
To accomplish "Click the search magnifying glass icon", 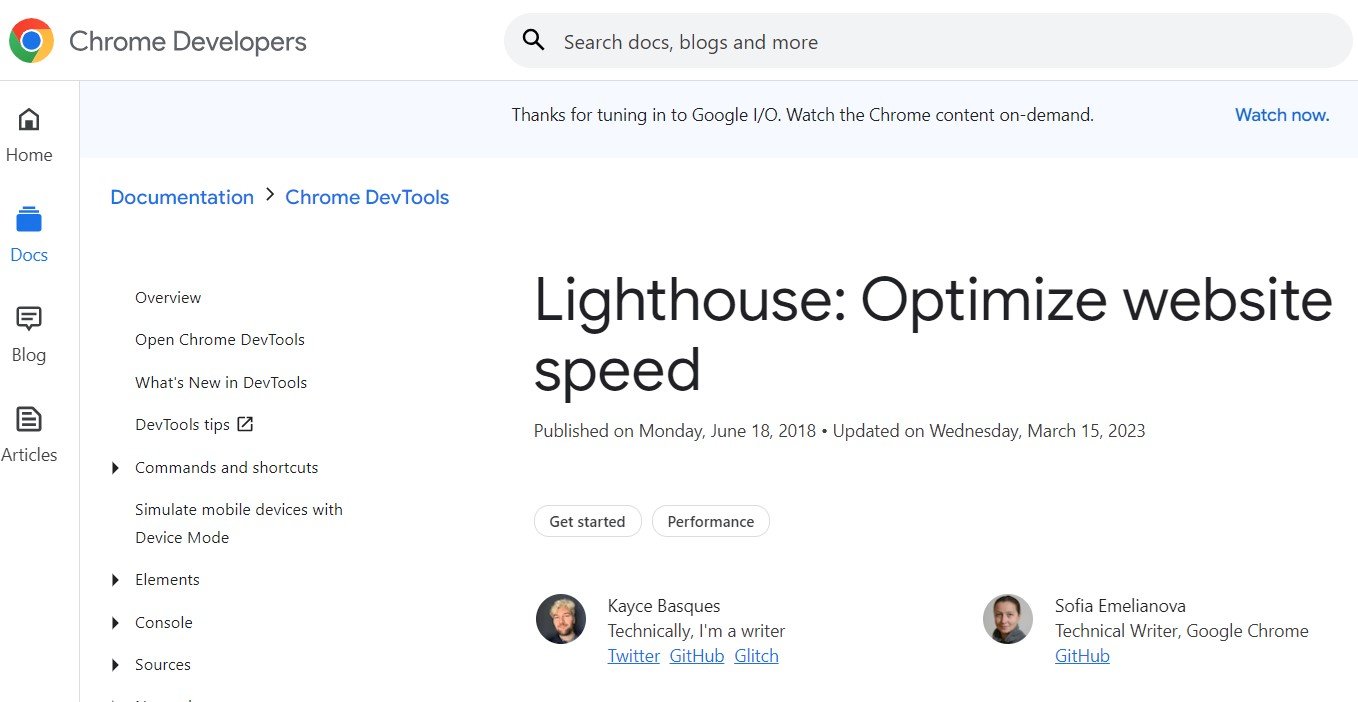I will point(533,39).
